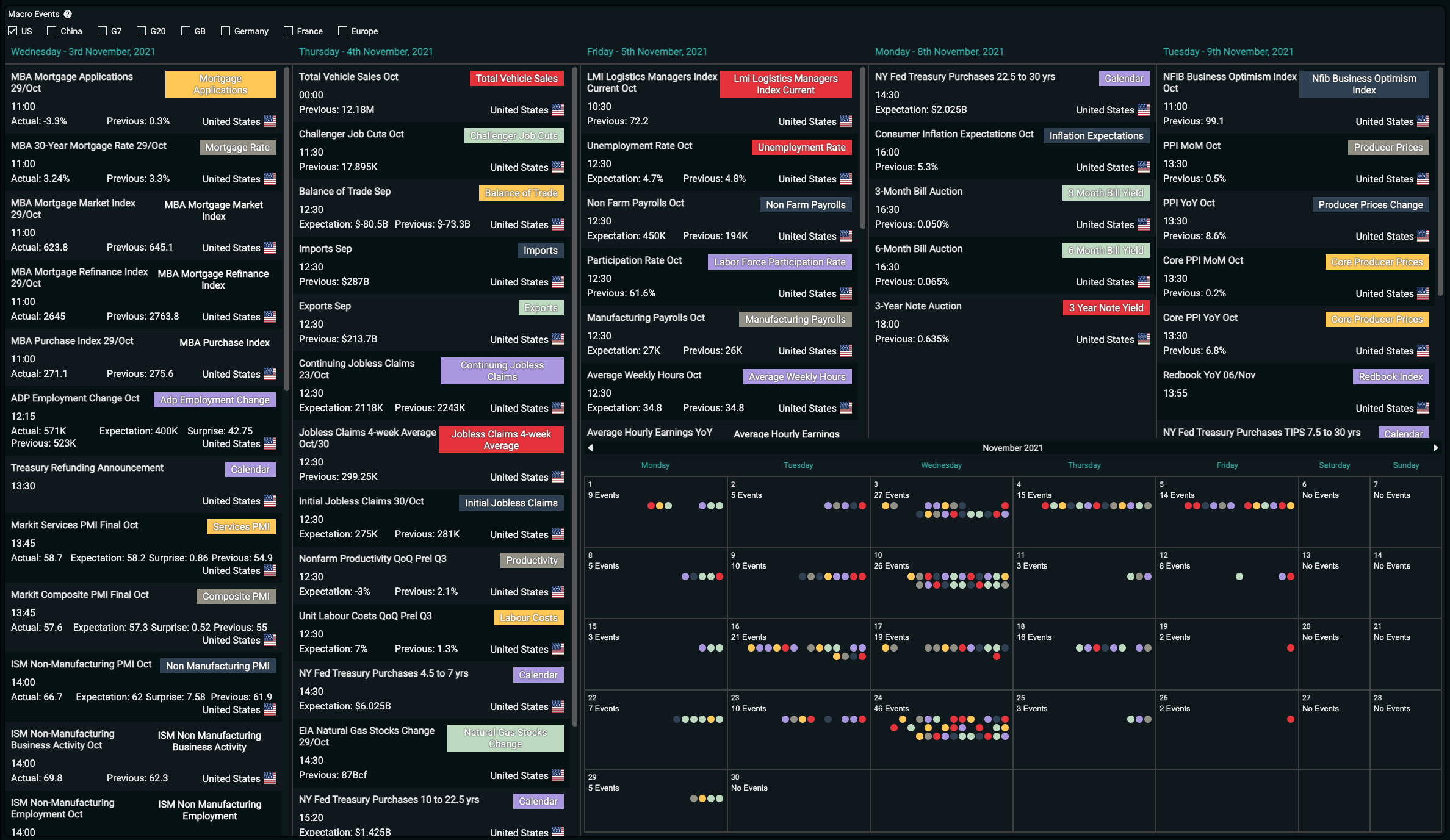Image resolution: width=1450 pixels, height=840 pixels.
Task: Click US flag beside Non Farm Payrolls
Action: point(846,236)
